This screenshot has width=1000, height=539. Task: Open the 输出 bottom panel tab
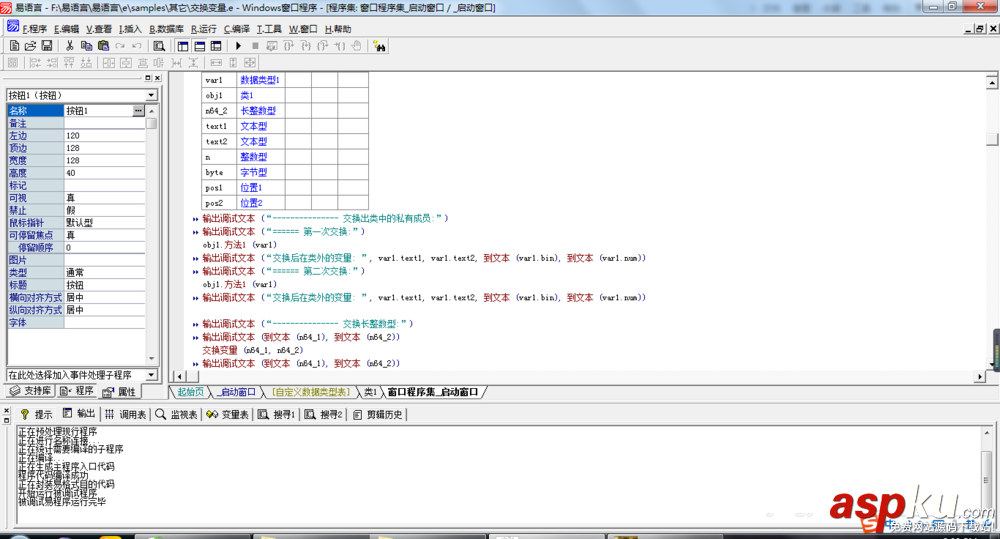click(x=79, y=414)
